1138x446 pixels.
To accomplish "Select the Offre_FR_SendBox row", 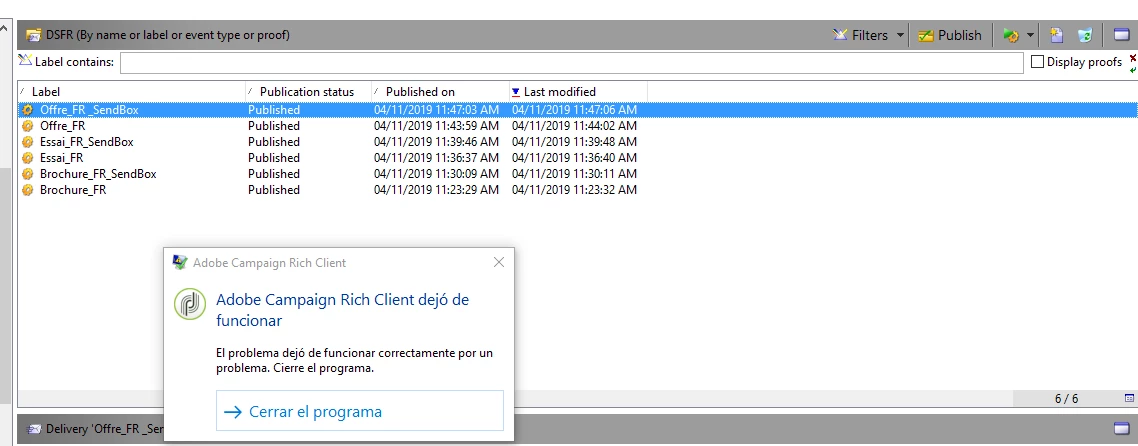I will pyautogui.click(x=578, y=110).
